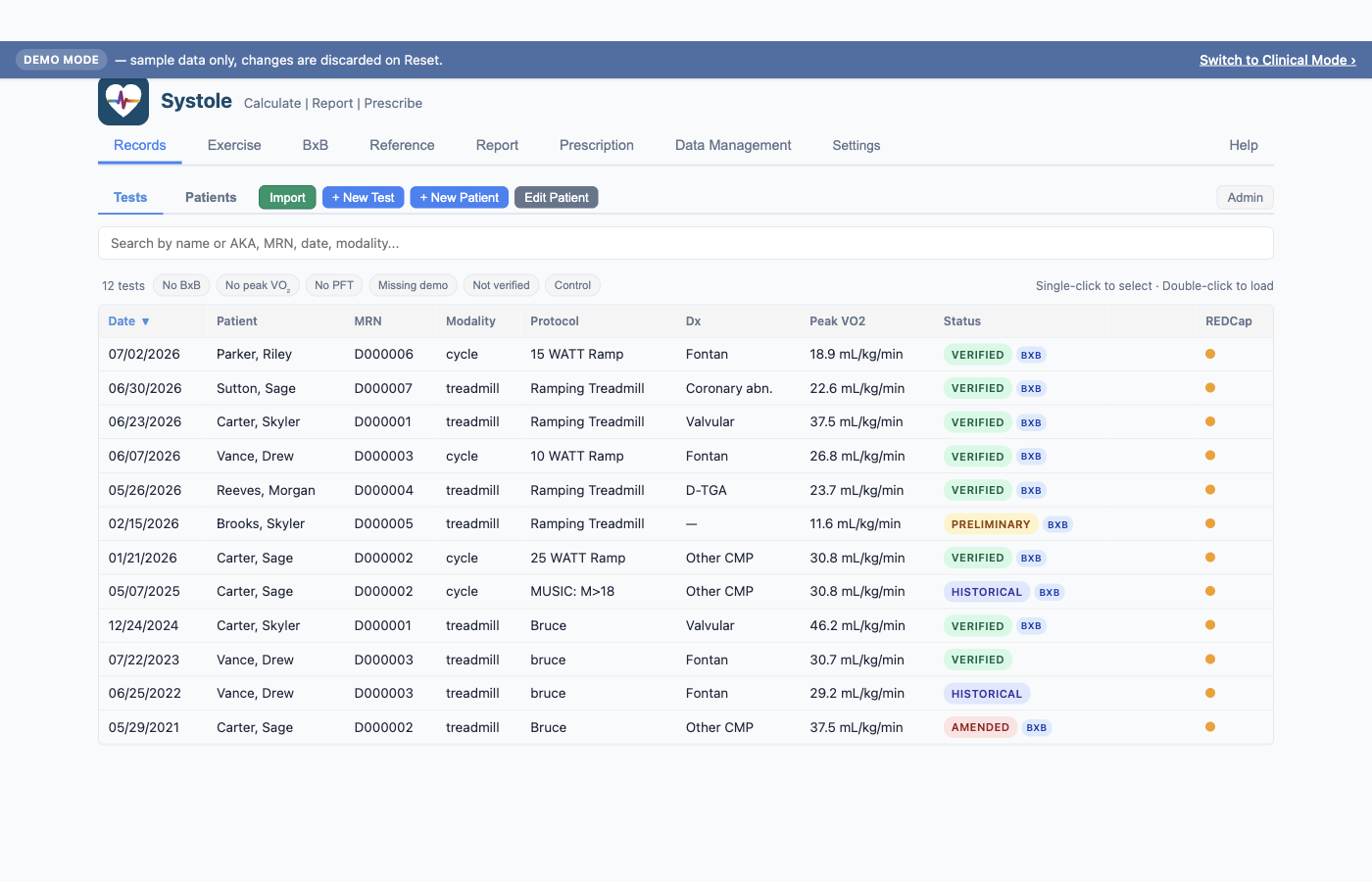The height and width of the screenshot is (882, 1372).
Task: Open the Help tab
Action: pos(1244,145)
